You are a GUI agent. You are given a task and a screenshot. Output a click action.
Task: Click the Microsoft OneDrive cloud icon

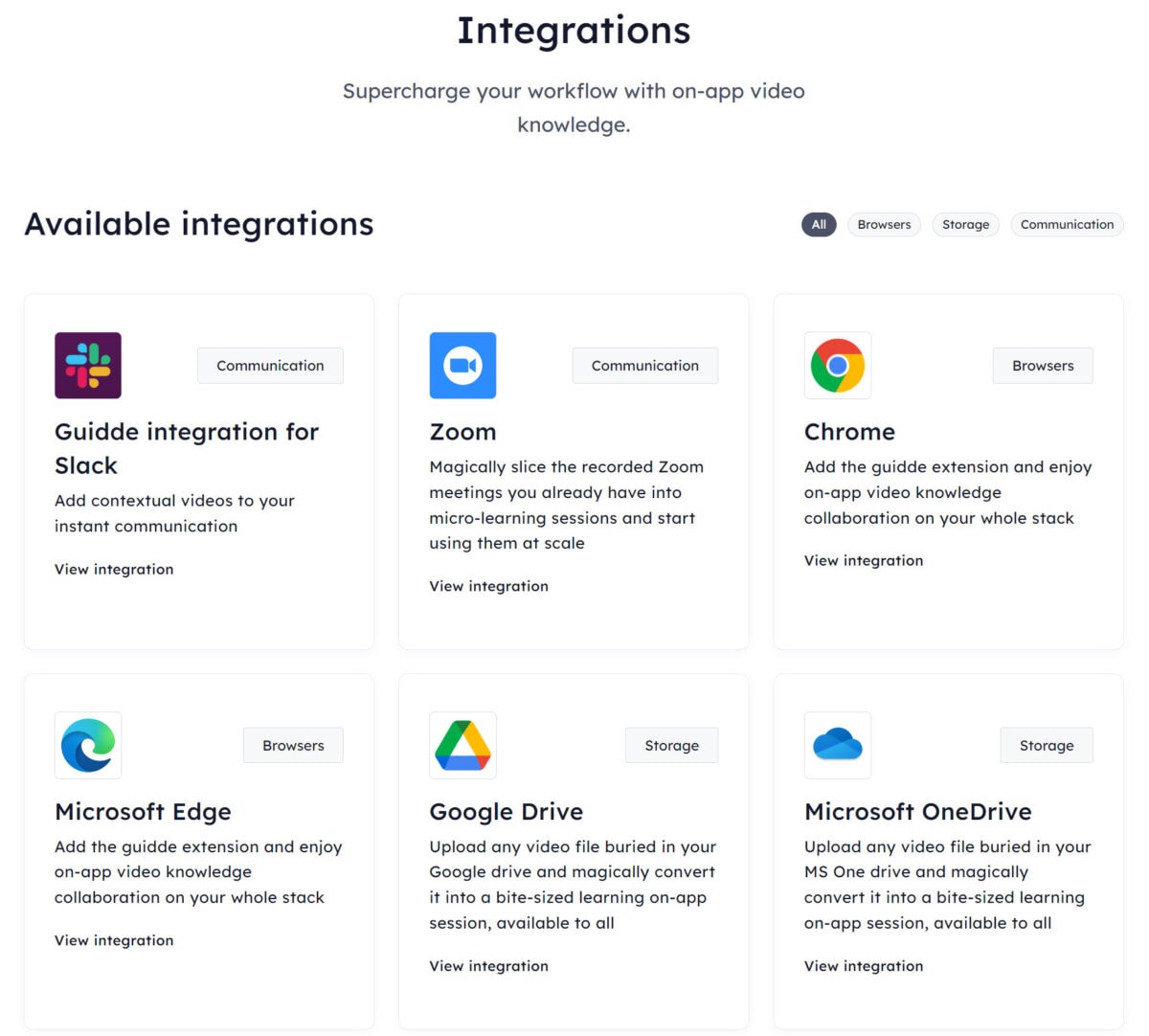tap(838, 745)
